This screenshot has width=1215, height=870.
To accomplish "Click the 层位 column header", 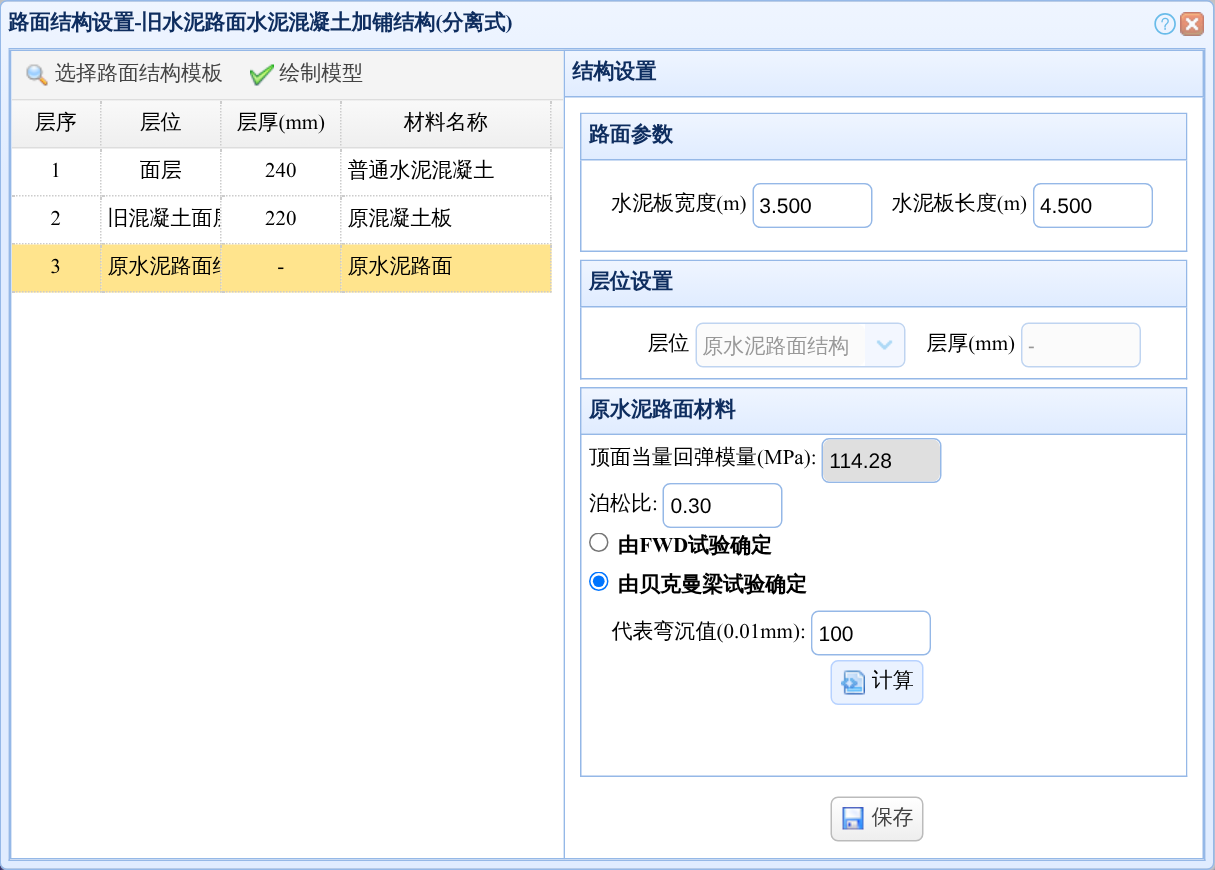I will coord(161,123).
